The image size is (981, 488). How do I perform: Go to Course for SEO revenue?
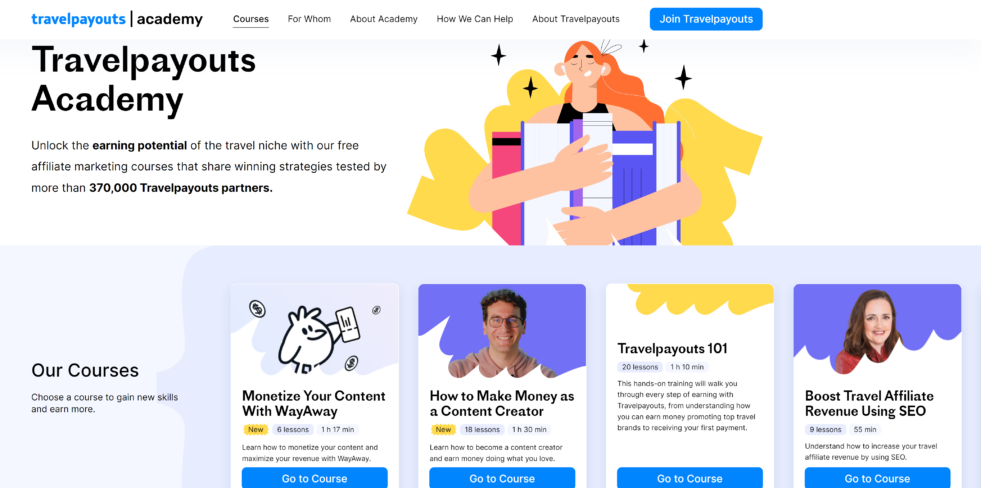[877, 478]
